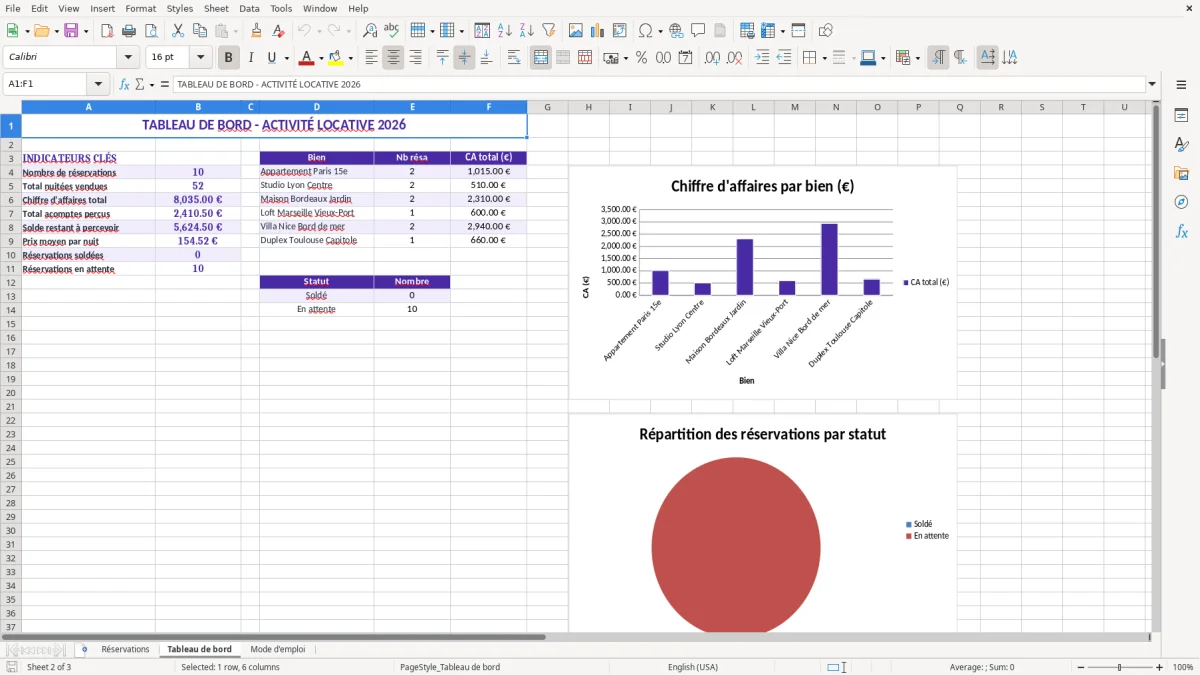Click the zoom in plus button
1200x675 pixels.
(1160, 667)
